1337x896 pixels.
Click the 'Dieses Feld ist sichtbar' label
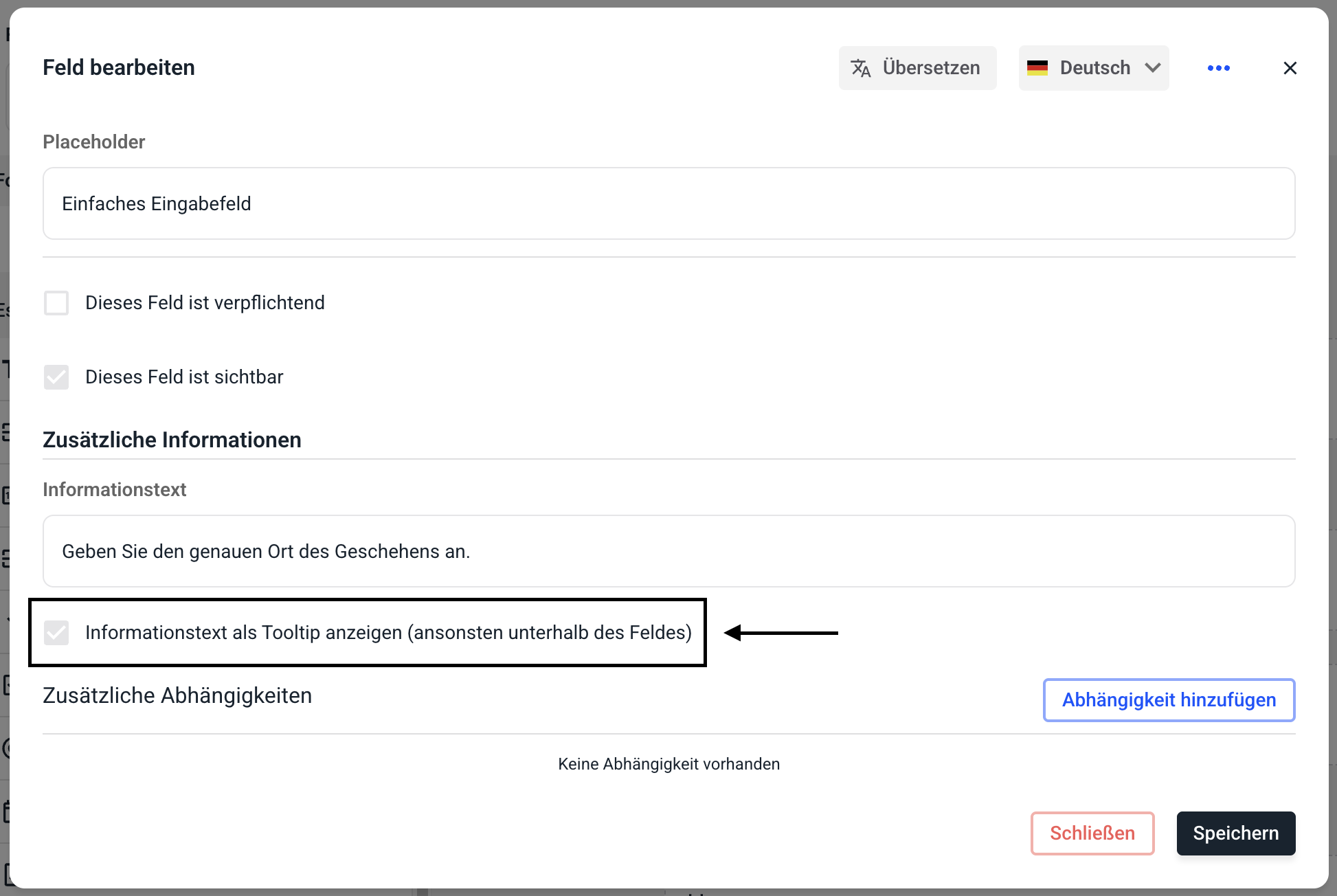tap(184, 377)
